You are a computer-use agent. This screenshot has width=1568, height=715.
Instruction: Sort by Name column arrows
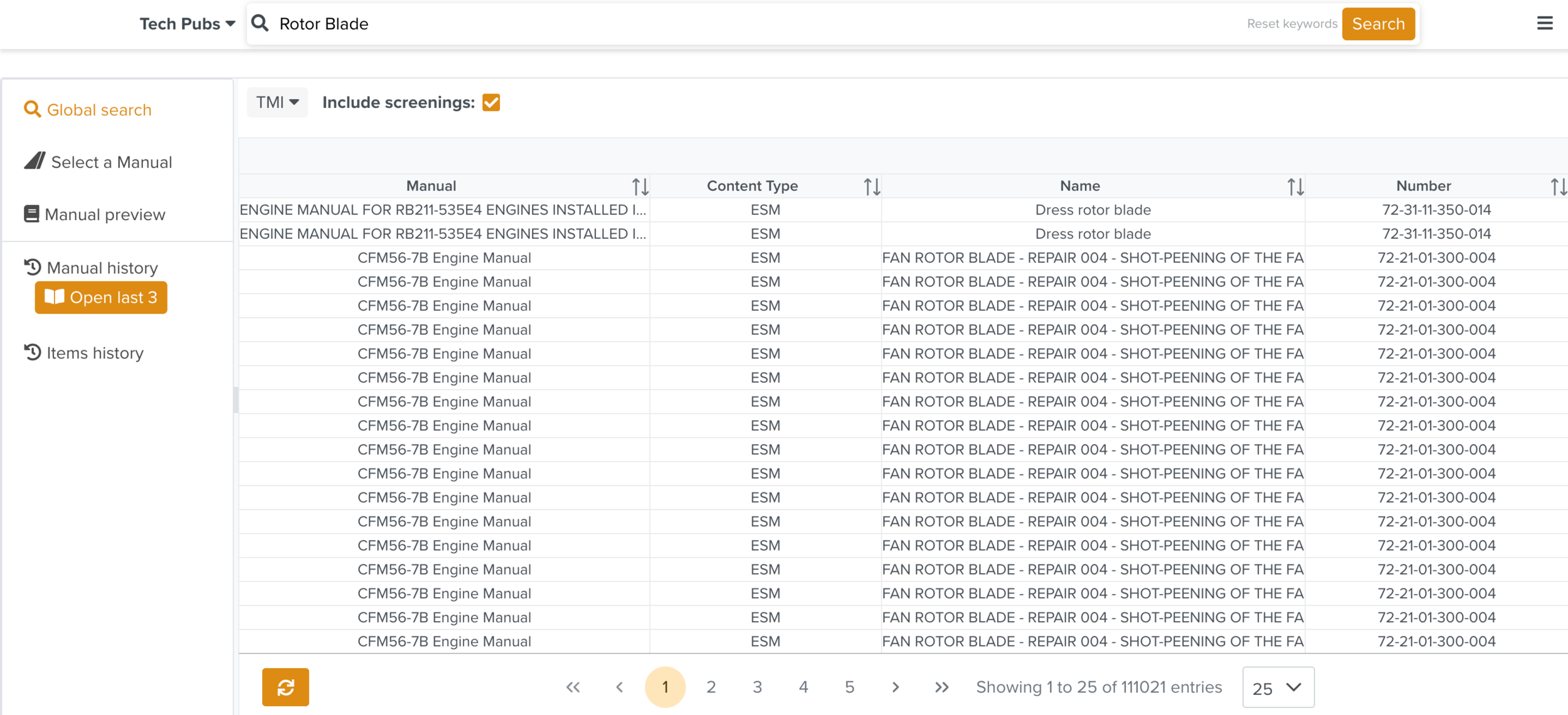click(1295, 186)
